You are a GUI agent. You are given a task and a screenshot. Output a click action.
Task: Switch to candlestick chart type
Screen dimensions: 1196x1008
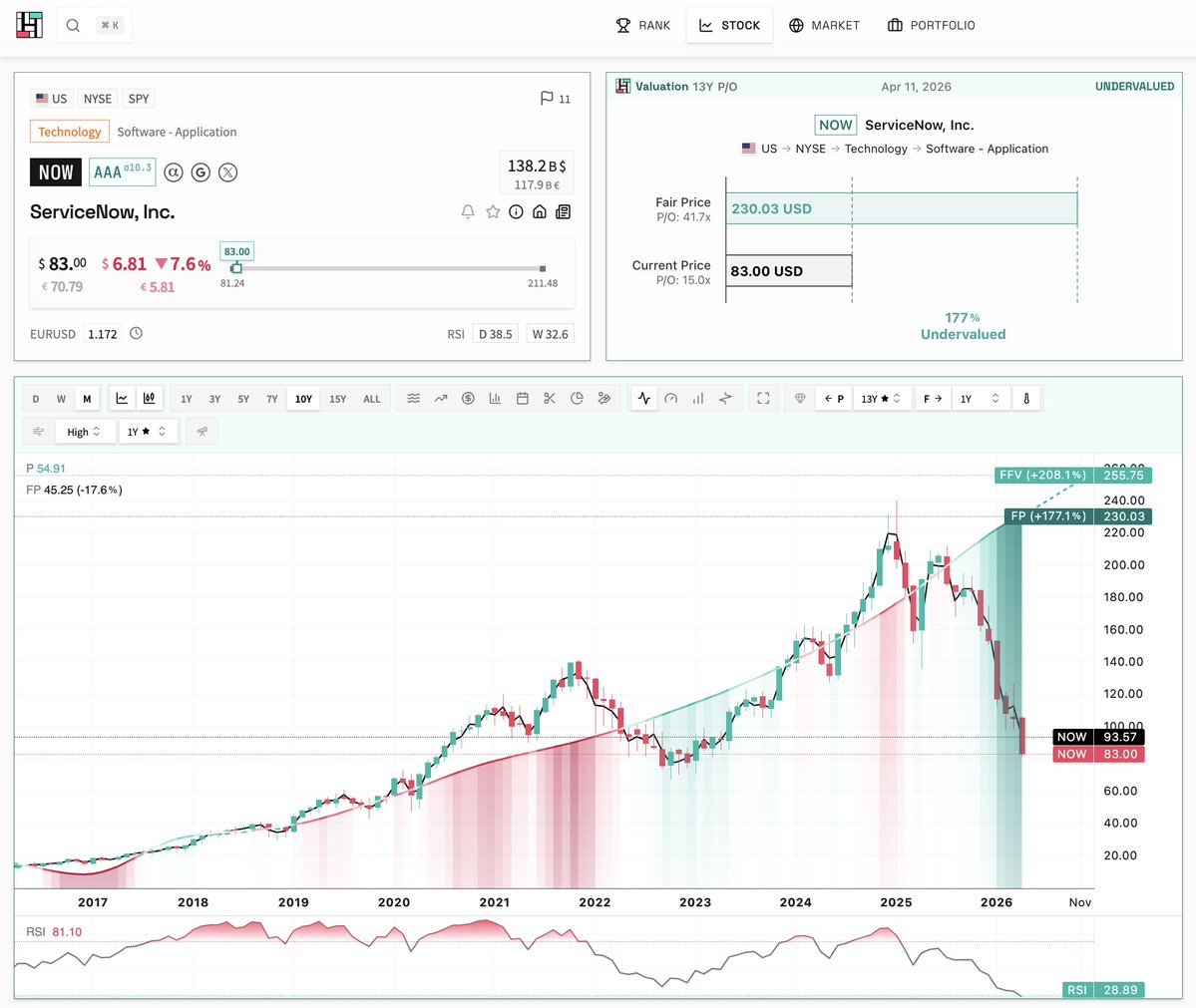(x=149, y=398)
